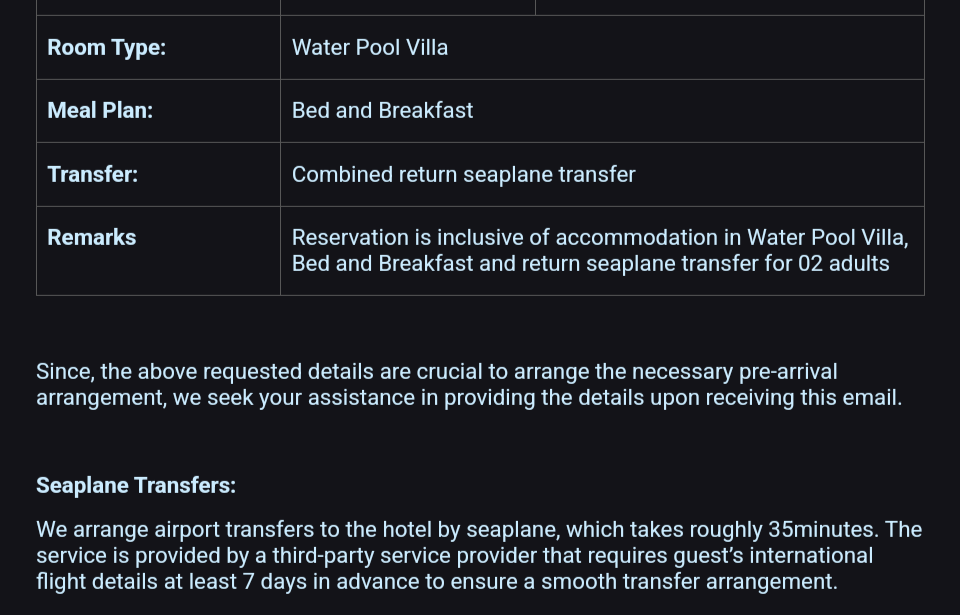Image resolution: width=960 pixels, height=615 pixels.
Task: Click the "Transfer:" label cell
Action: [93, 175]
